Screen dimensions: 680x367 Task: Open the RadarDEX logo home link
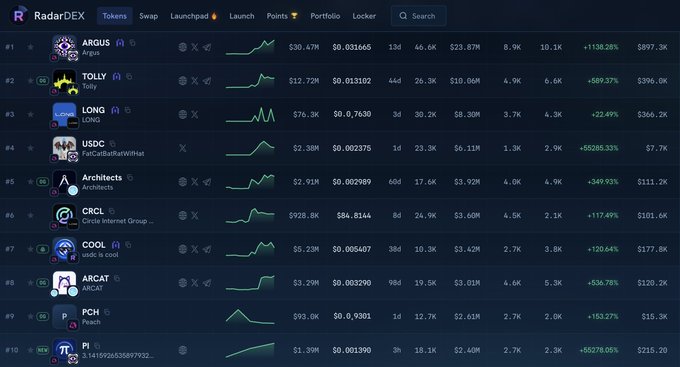tap(47, 16)
